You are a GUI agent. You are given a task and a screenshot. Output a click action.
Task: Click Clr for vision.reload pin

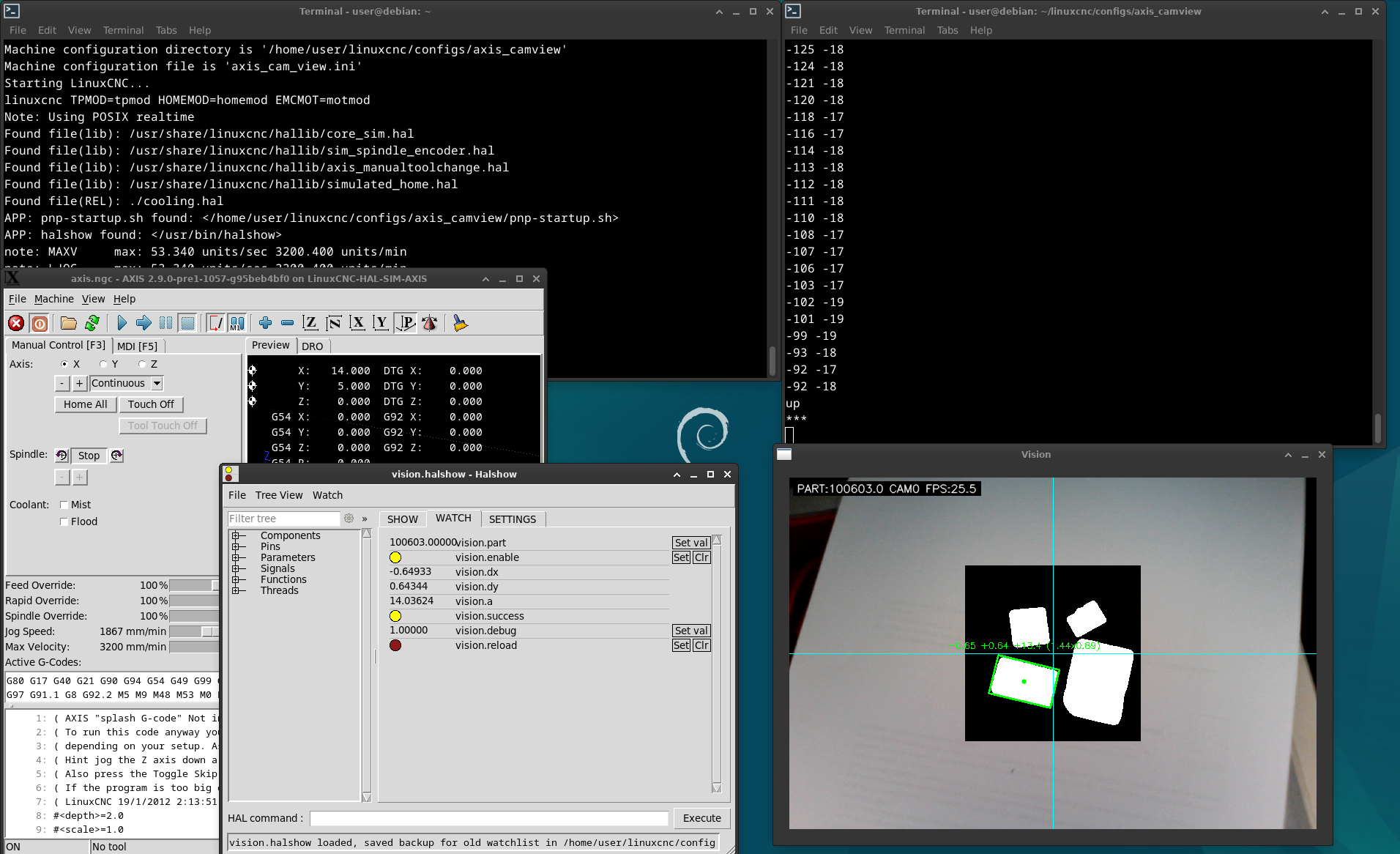[x=701, y=645]
